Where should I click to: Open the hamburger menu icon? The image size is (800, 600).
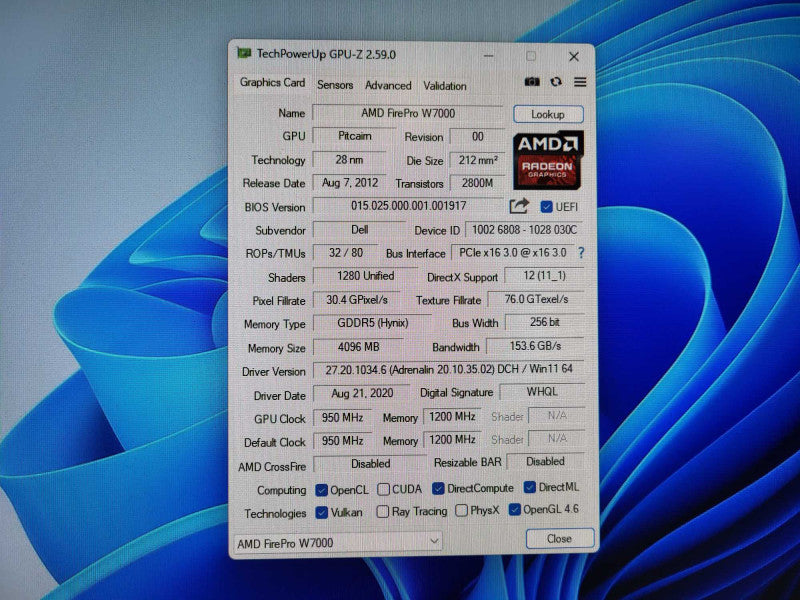[x=580, y=82]
